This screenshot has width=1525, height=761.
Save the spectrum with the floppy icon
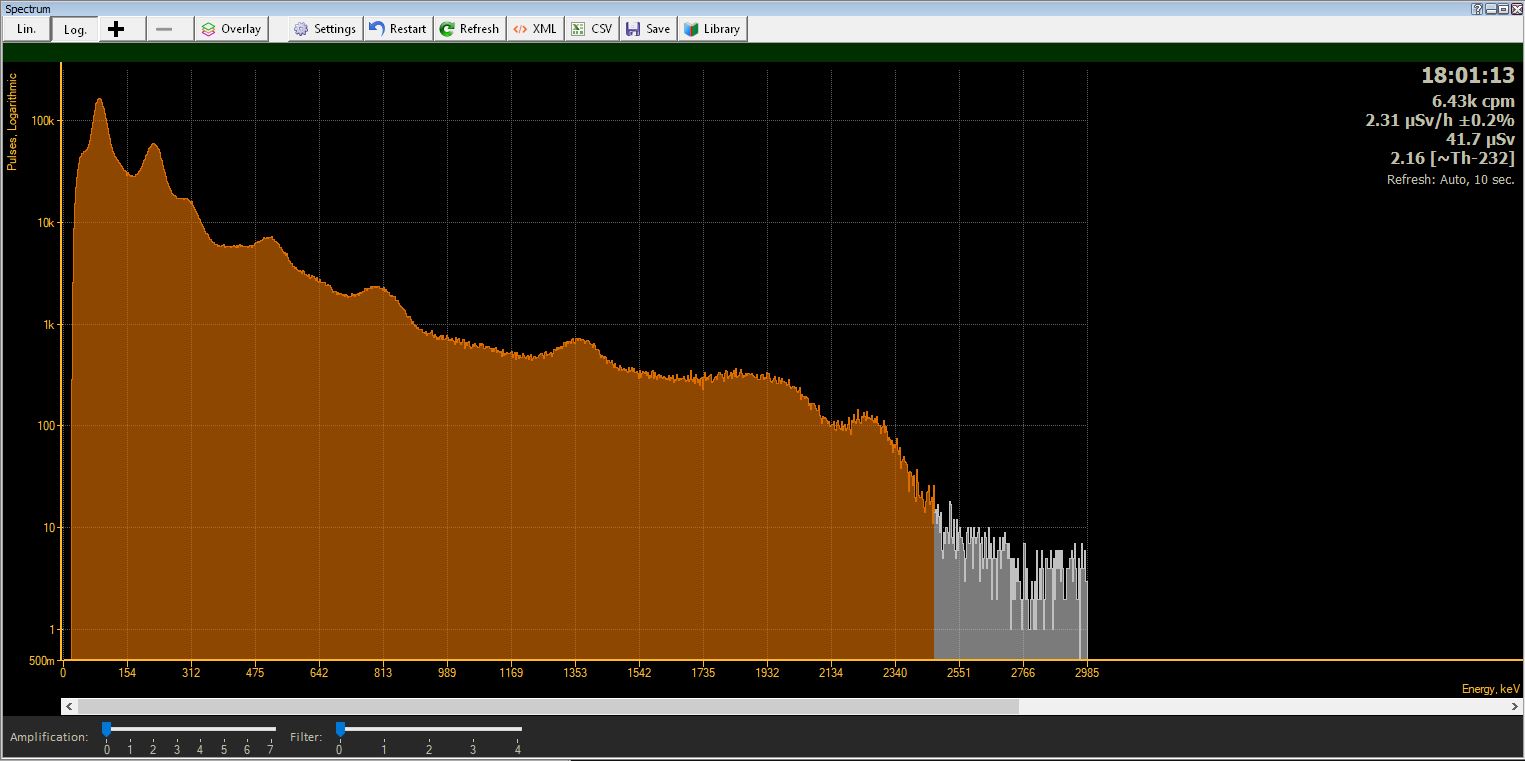[648, 29]
